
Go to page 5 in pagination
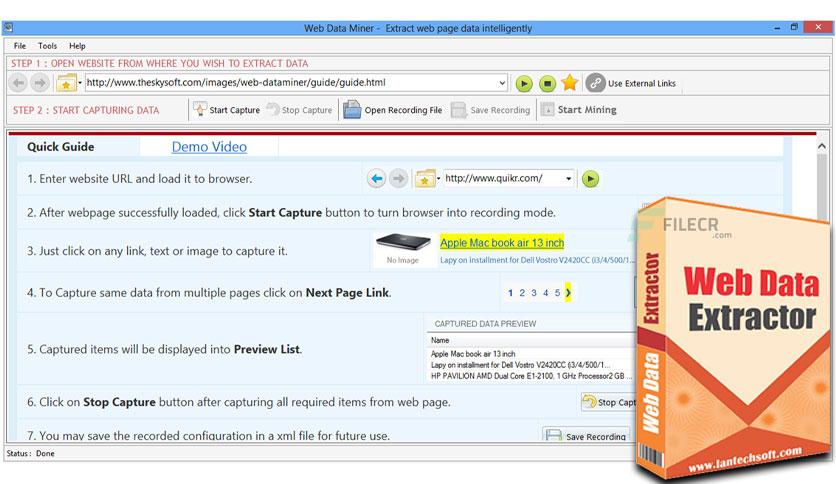pyautogui.click(x=557, y=293)
